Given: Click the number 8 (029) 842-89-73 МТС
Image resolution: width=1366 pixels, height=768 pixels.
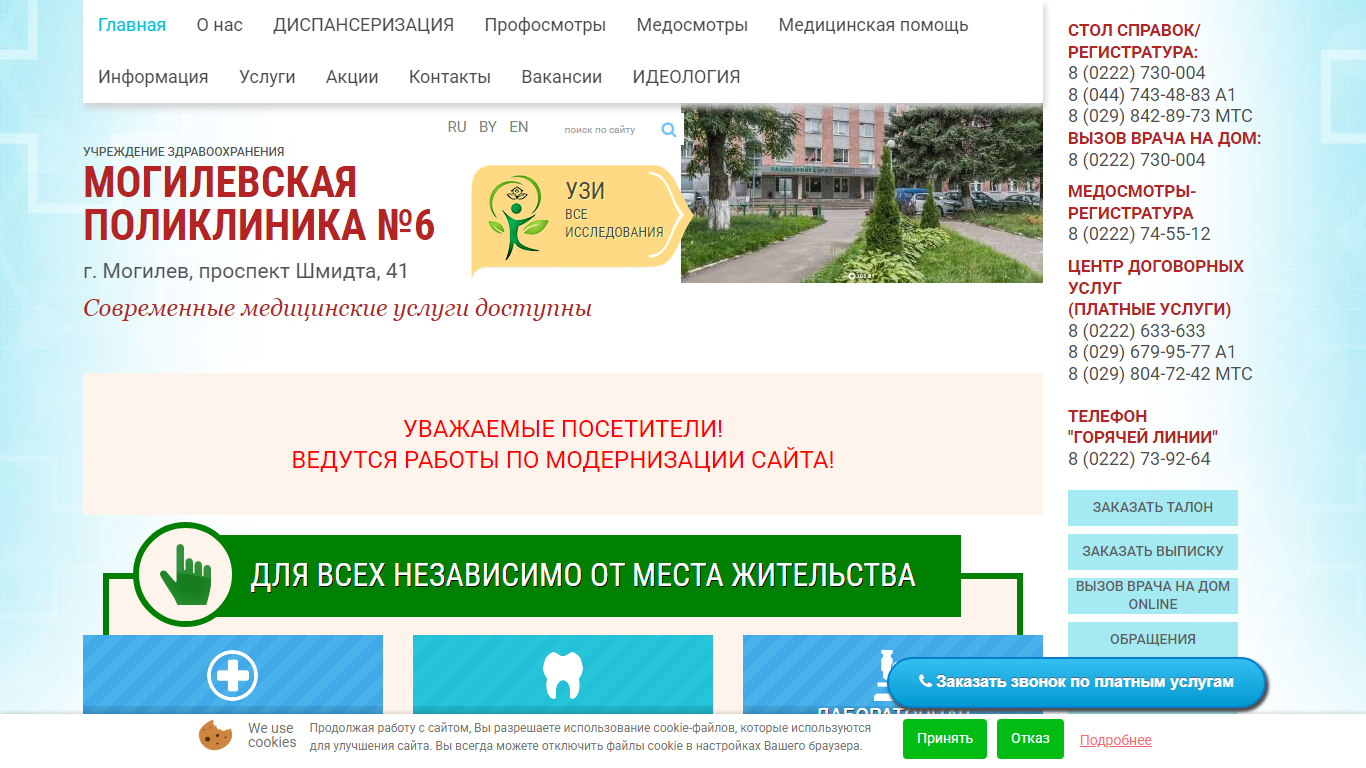Looking at the screenshot, I should (1160, 116).
